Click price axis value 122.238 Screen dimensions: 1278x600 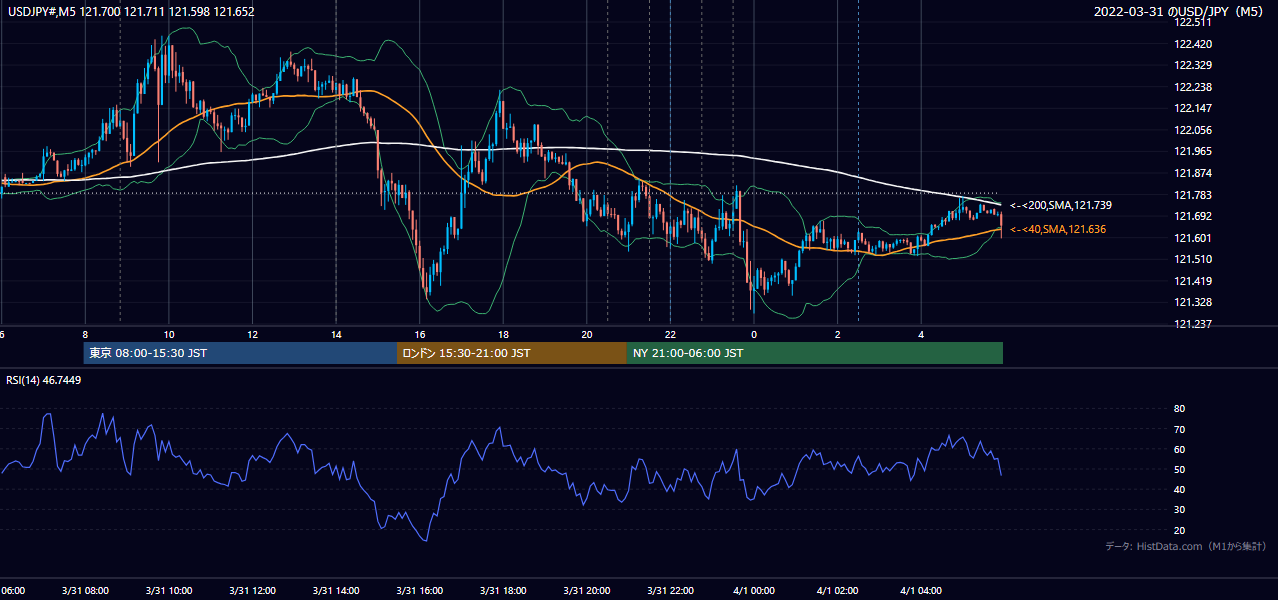pyautogui.click(x=1194, y=87)
